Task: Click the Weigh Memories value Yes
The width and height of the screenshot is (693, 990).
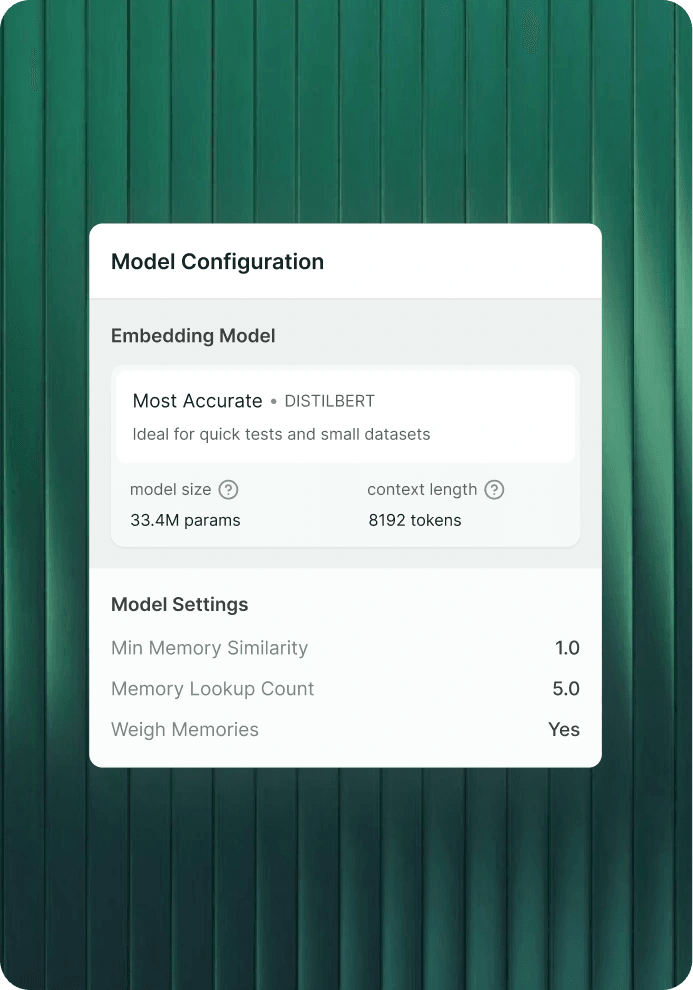Action: point(564,729)
